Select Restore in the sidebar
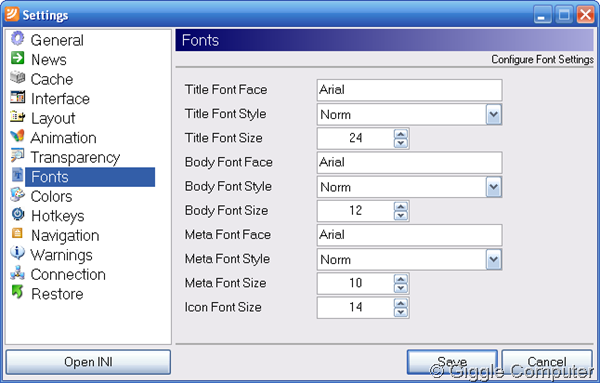The width and height of the screenshot is (600, 383). point(57,294)
